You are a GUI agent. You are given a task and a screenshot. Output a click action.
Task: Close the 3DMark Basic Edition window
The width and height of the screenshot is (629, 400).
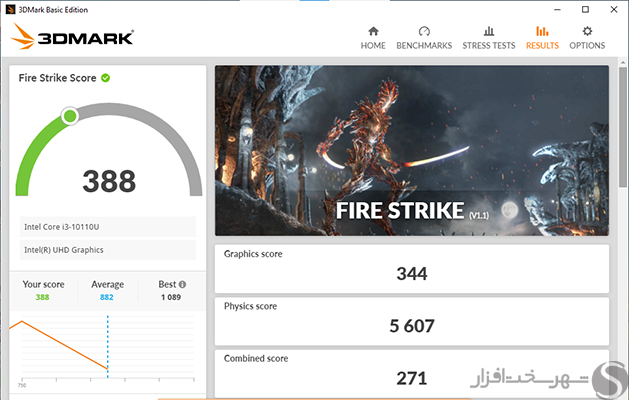(614, 9)
